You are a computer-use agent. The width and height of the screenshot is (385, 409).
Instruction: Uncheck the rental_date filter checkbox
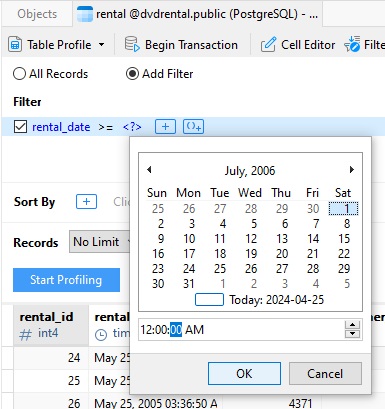20,127
